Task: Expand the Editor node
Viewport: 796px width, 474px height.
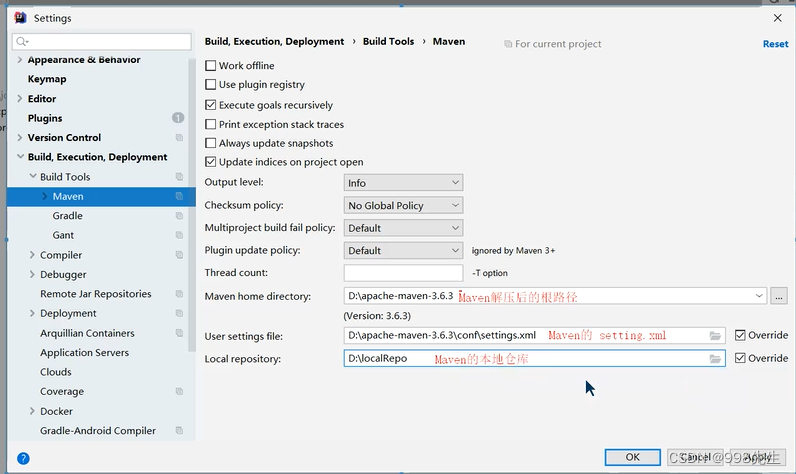Action: [x=20, y=98]
